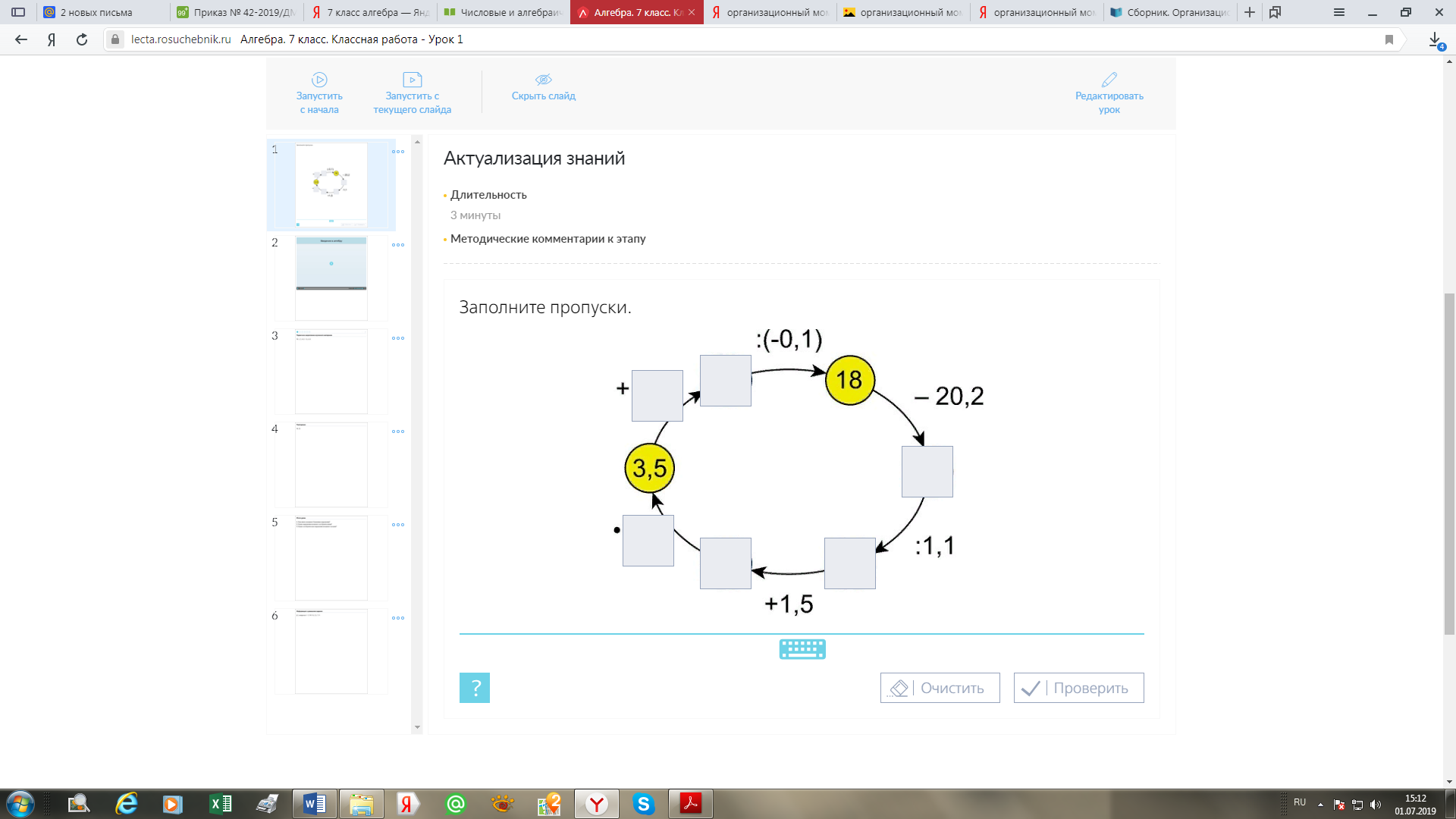Check answers with Проверить button

click(1078, 688)
